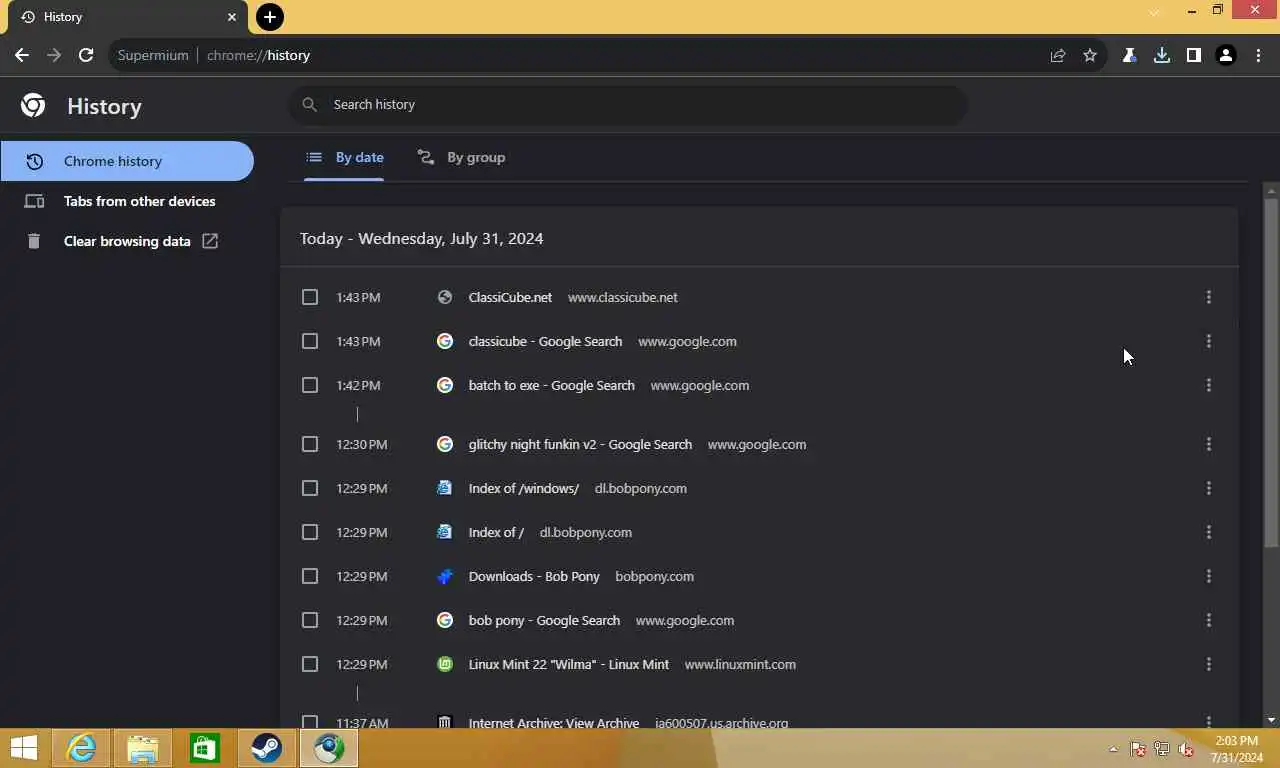Open more actions for batch to exe entry
The width and height of the screenshot is (1280, 768).
click(1208, 385)
